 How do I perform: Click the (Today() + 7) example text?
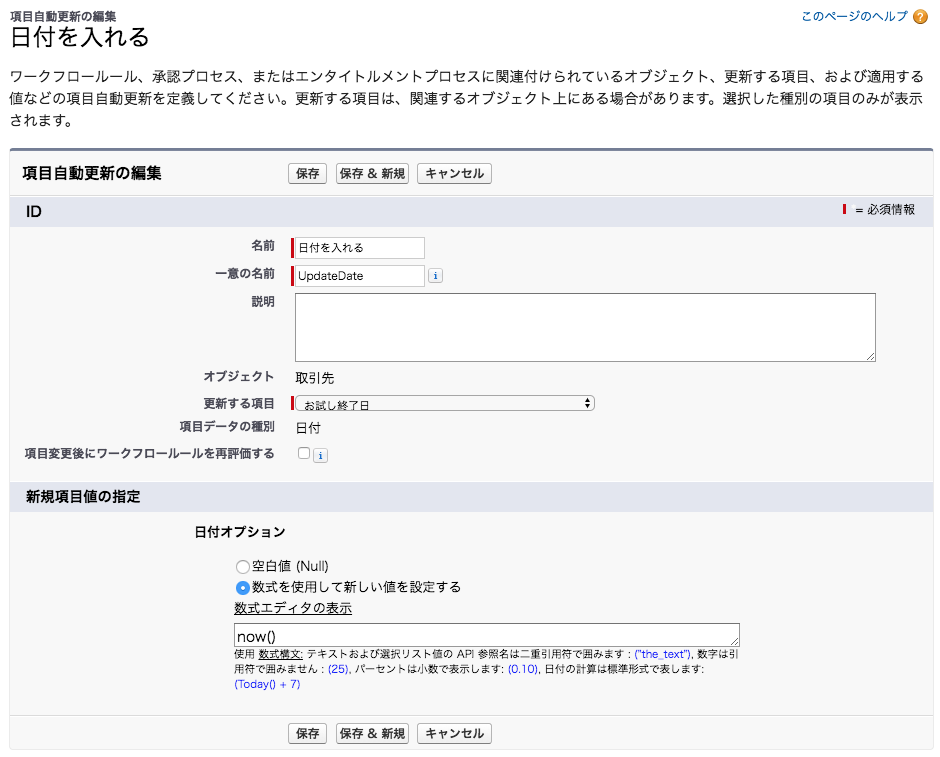pos(267,684)
